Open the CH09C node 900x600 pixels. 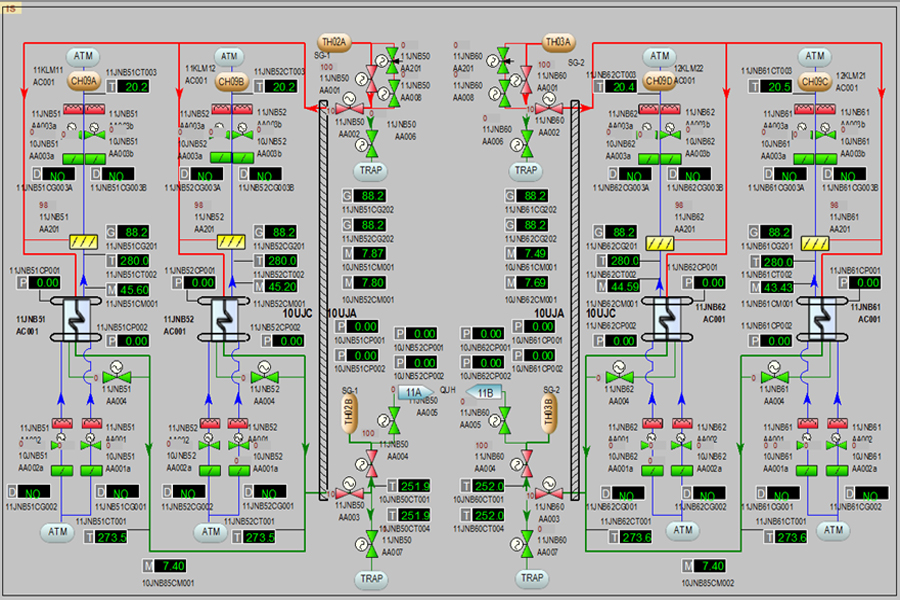(x=814, y=82)
